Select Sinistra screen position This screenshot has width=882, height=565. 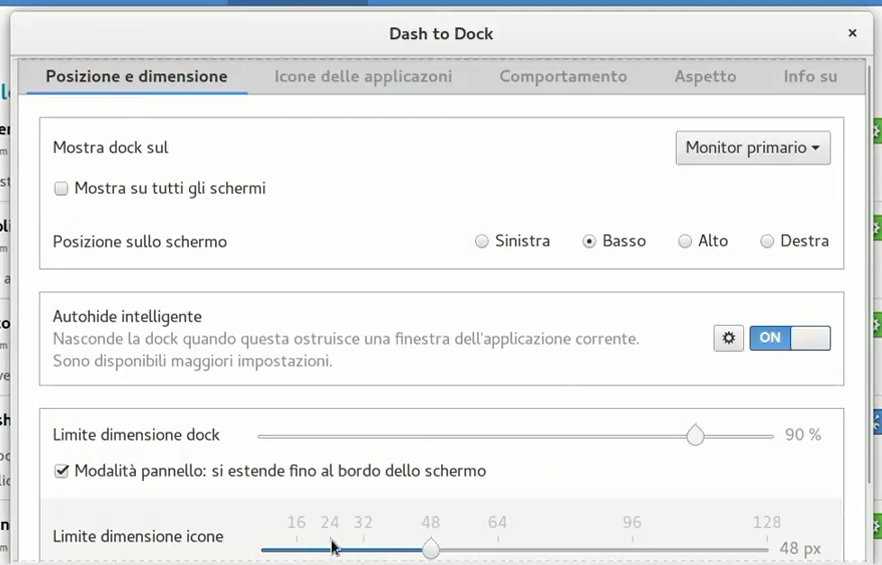pos(482,241)
